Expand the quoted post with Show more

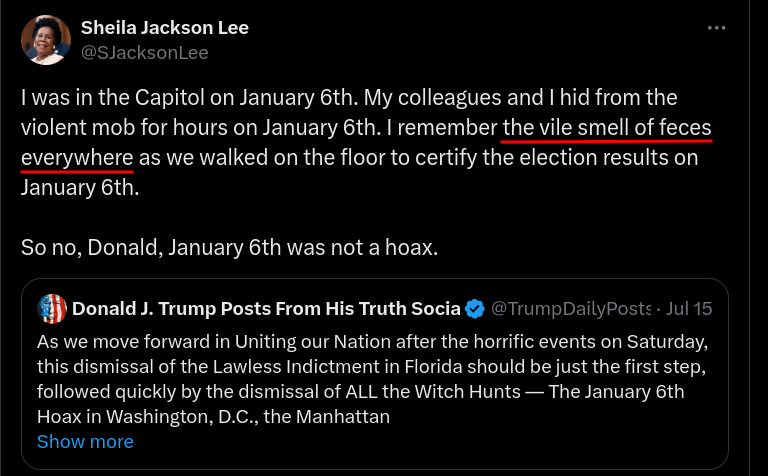(85, 441)
